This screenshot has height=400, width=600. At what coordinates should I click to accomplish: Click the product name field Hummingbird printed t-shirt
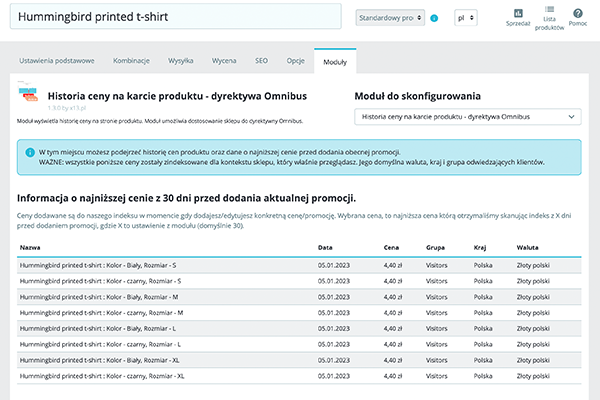click(x=176, y=16)
